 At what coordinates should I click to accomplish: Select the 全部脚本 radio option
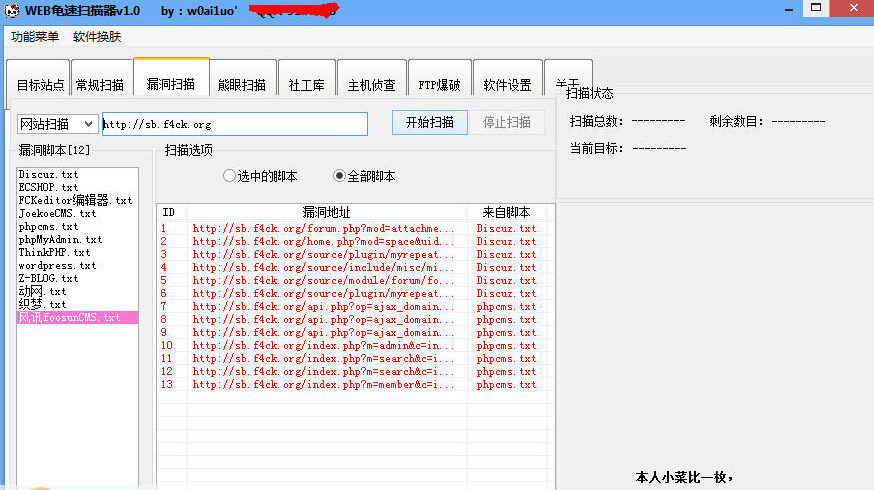pyautogui.click(x=364, y=176)
